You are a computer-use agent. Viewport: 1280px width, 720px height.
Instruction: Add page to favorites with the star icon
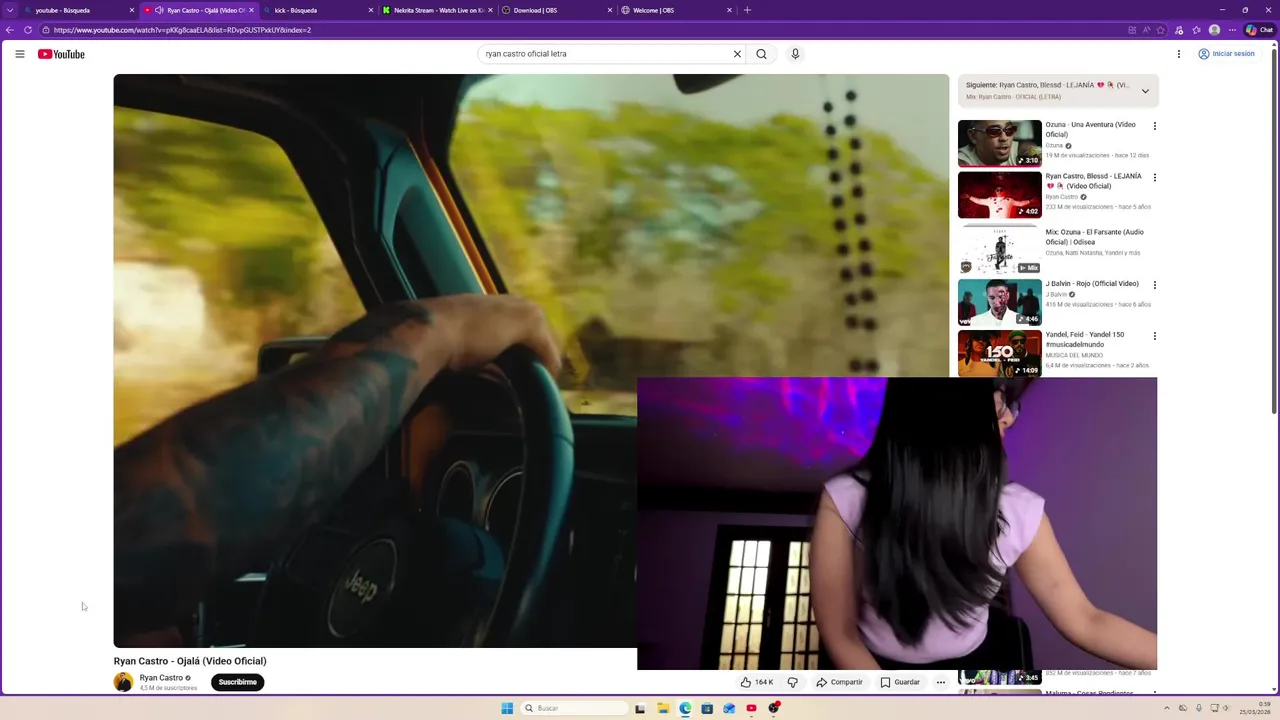click(1161, 30)
